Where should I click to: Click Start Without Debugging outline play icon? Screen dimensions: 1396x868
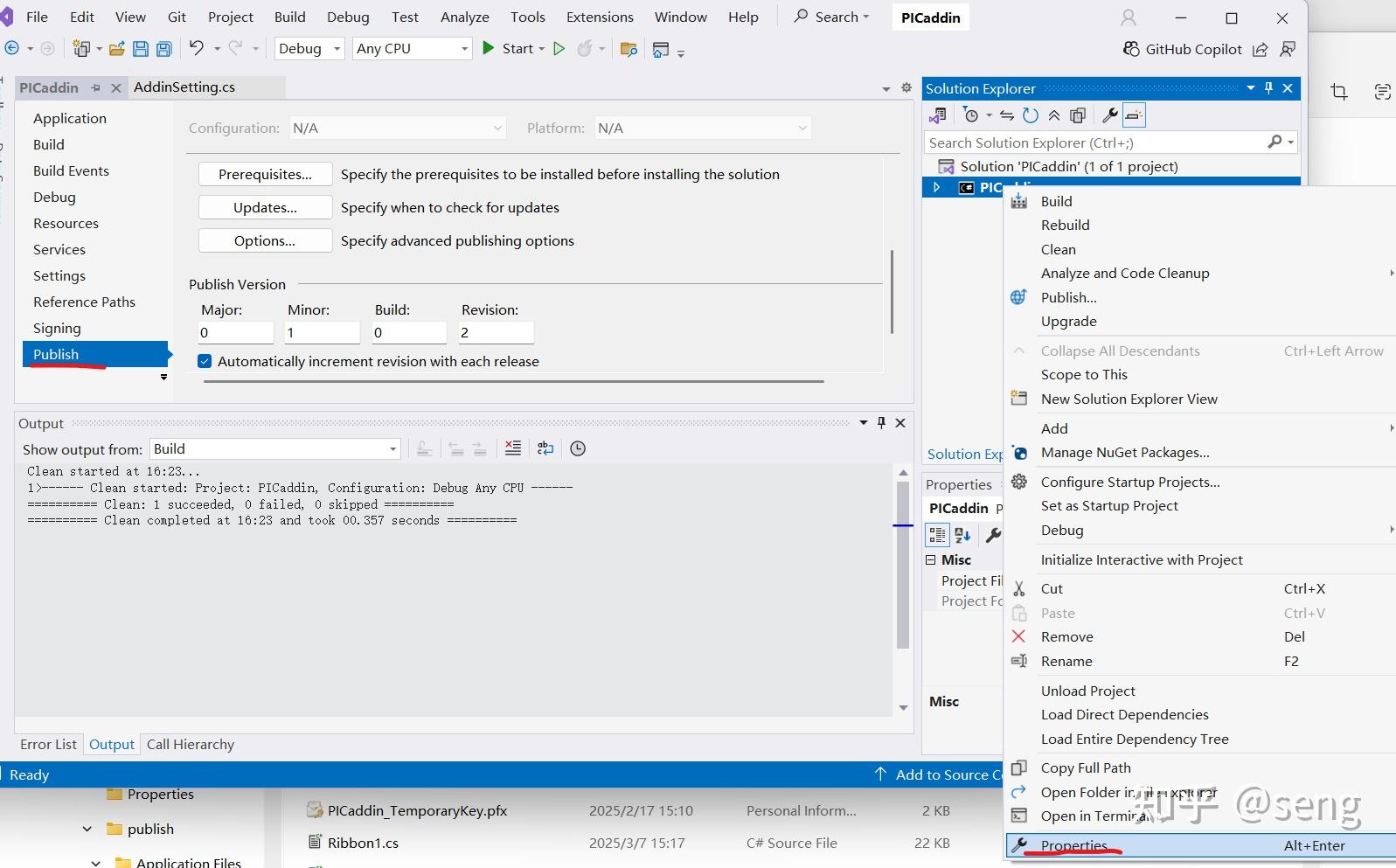[559, 49]
